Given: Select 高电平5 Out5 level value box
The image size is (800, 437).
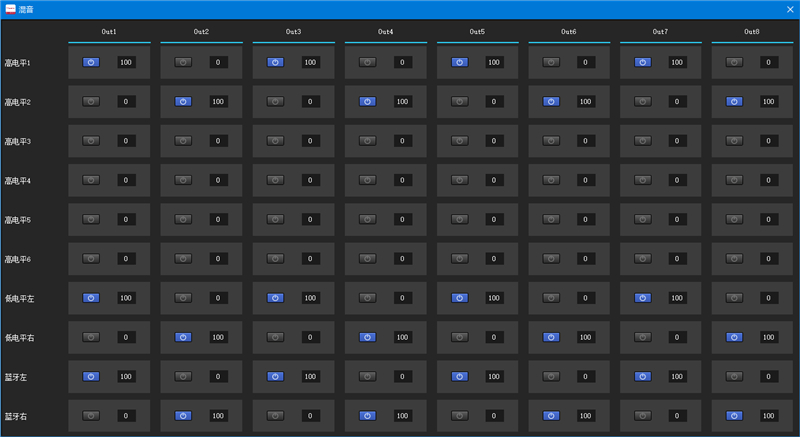Looking at the screenshot, I should [x=494, y=219].
